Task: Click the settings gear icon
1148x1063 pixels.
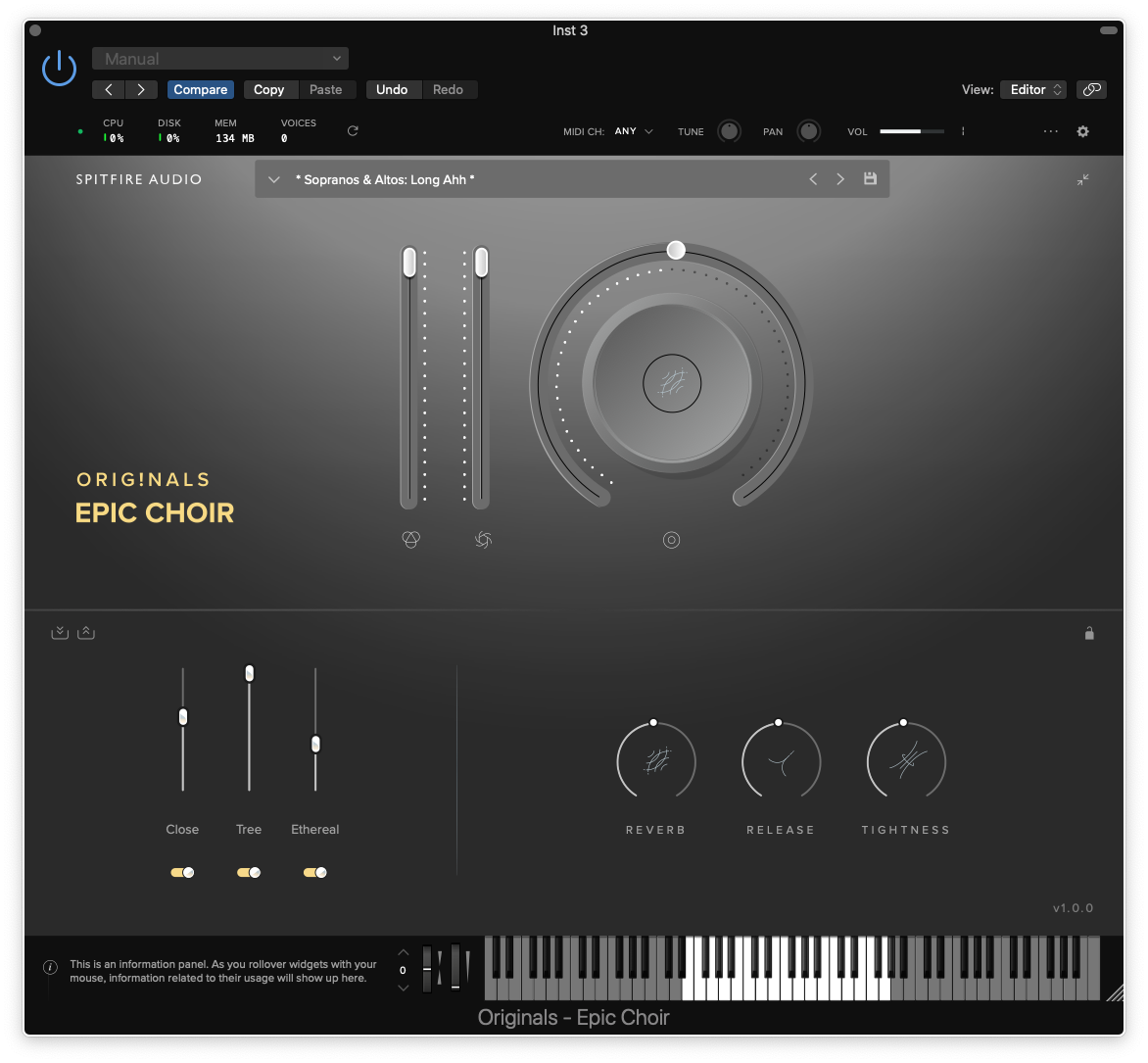Action: [x=1082, y=131]
